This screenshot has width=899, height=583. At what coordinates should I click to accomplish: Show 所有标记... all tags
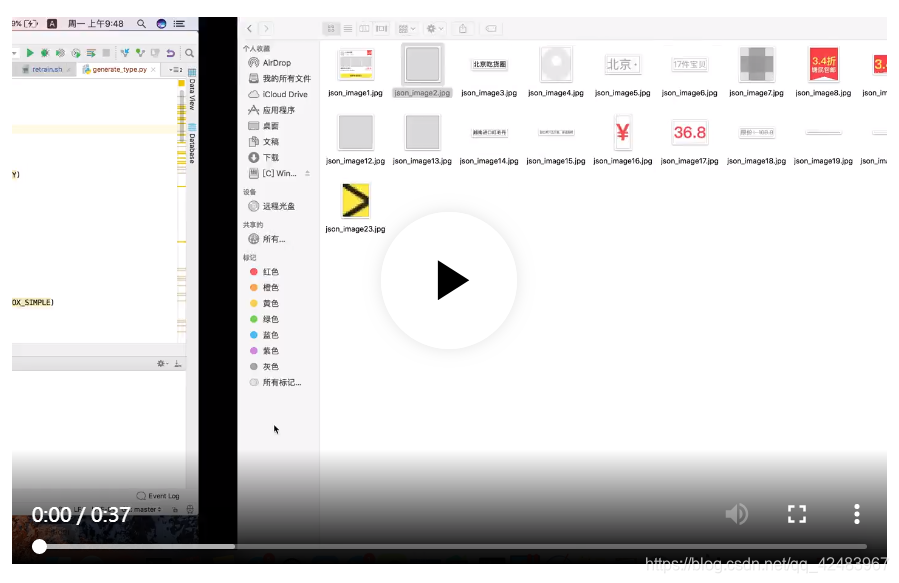coord(276,382)
